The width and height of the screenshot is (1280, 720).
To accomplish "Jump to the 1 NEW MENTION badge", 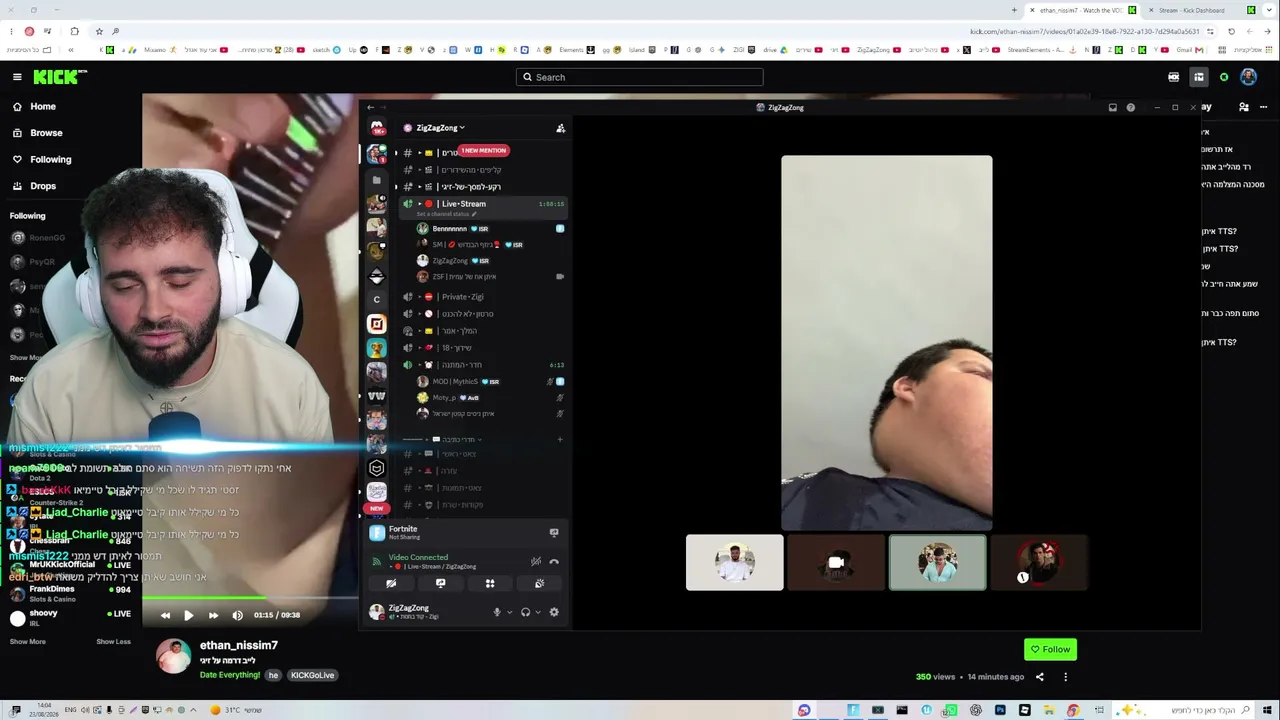I will coord(484,151).
